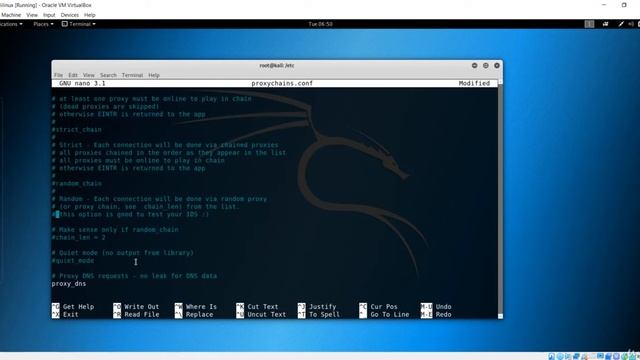The width and height of the screenshot is (640, 360).
Task: Click the Uncut Text shortcut label
Action: [267, 314]
